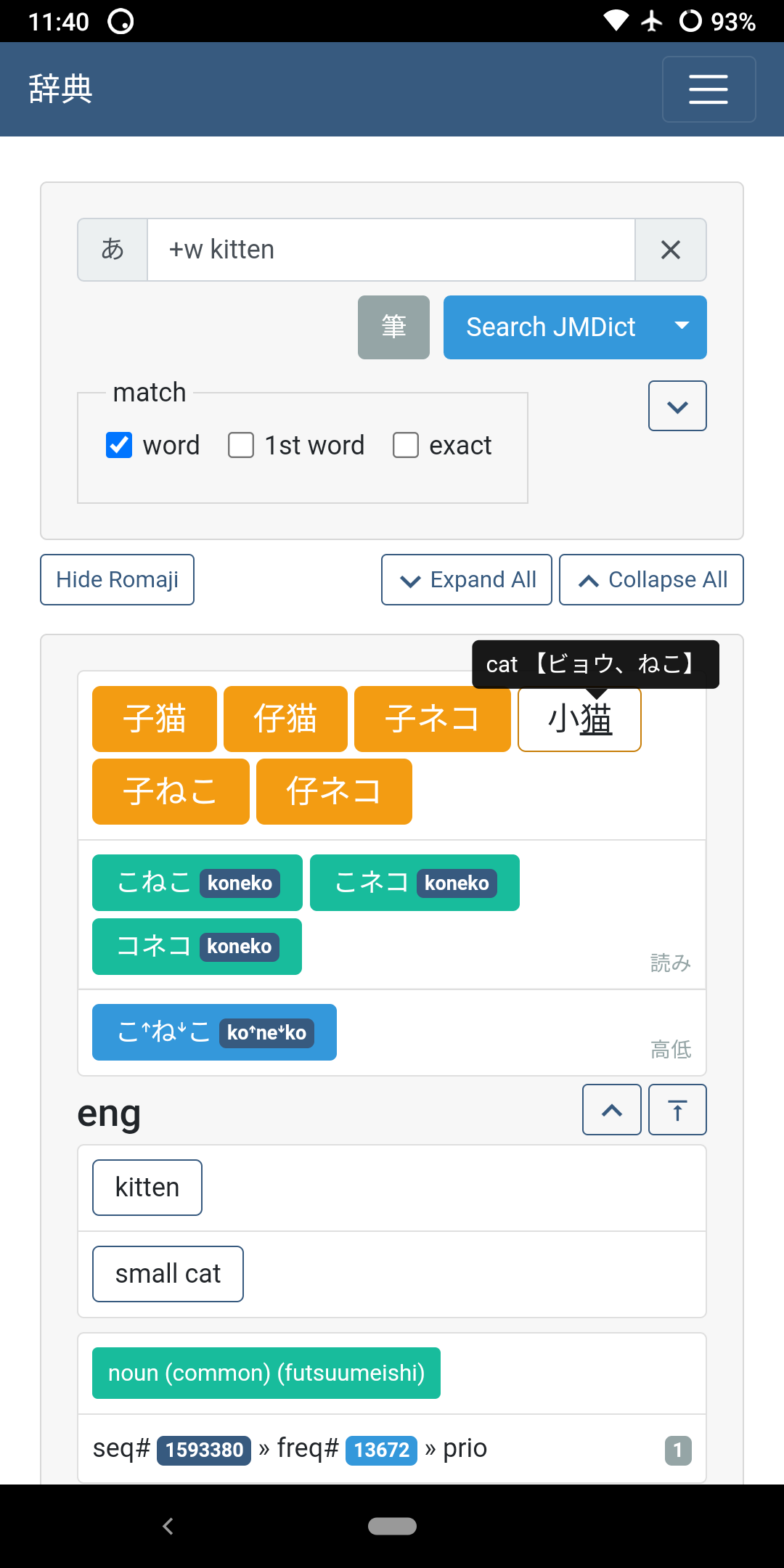Screen dimensions: 784x1568
Task: Expand more search options chevron
Action: coord(677,407)
